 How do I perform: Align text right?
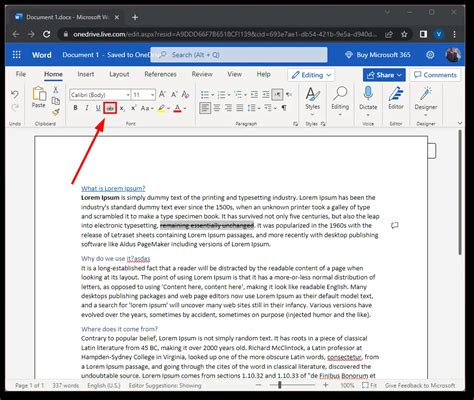tap(228, 108)
